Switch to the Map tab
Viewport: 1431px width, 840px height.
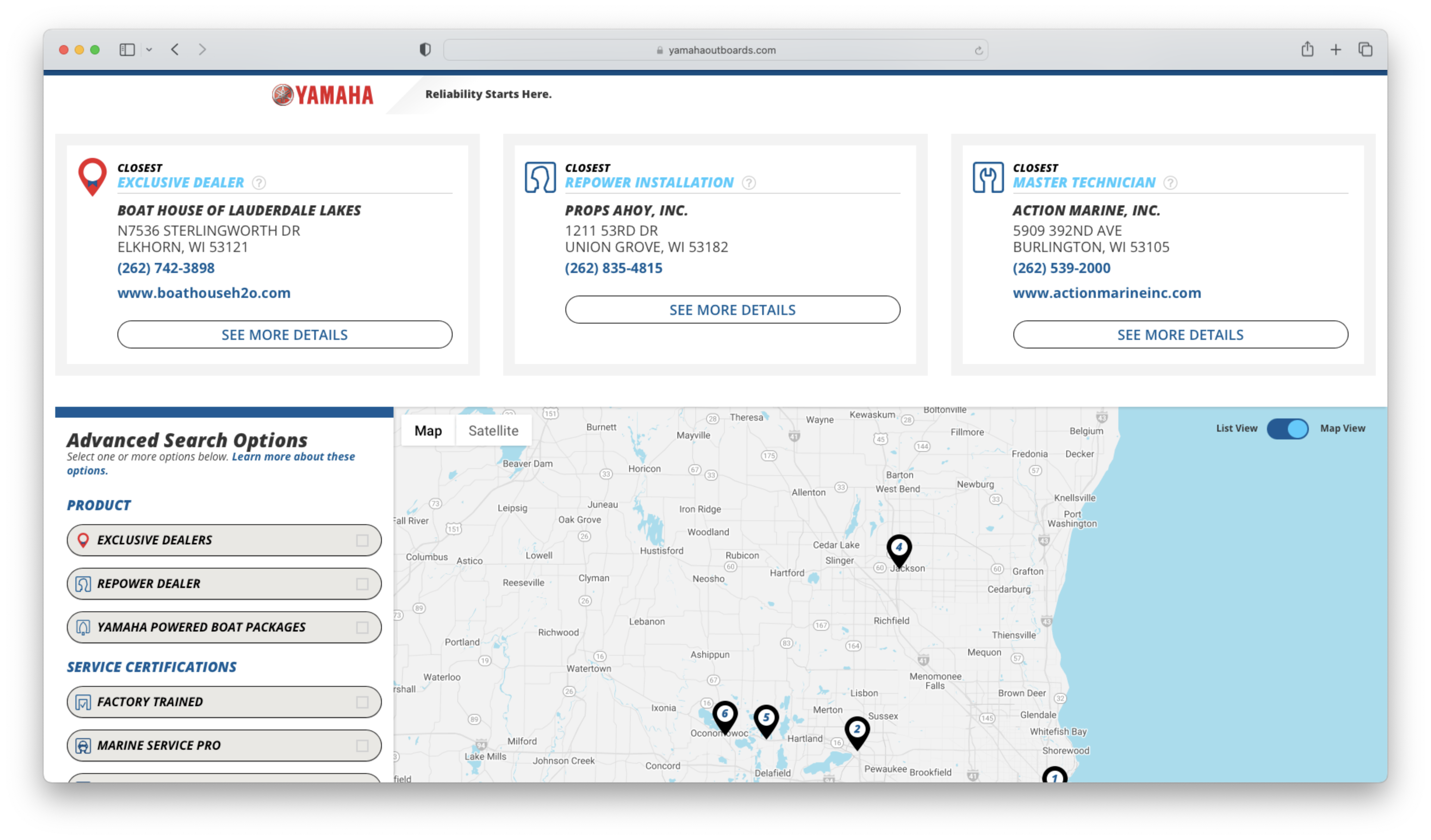428,430
